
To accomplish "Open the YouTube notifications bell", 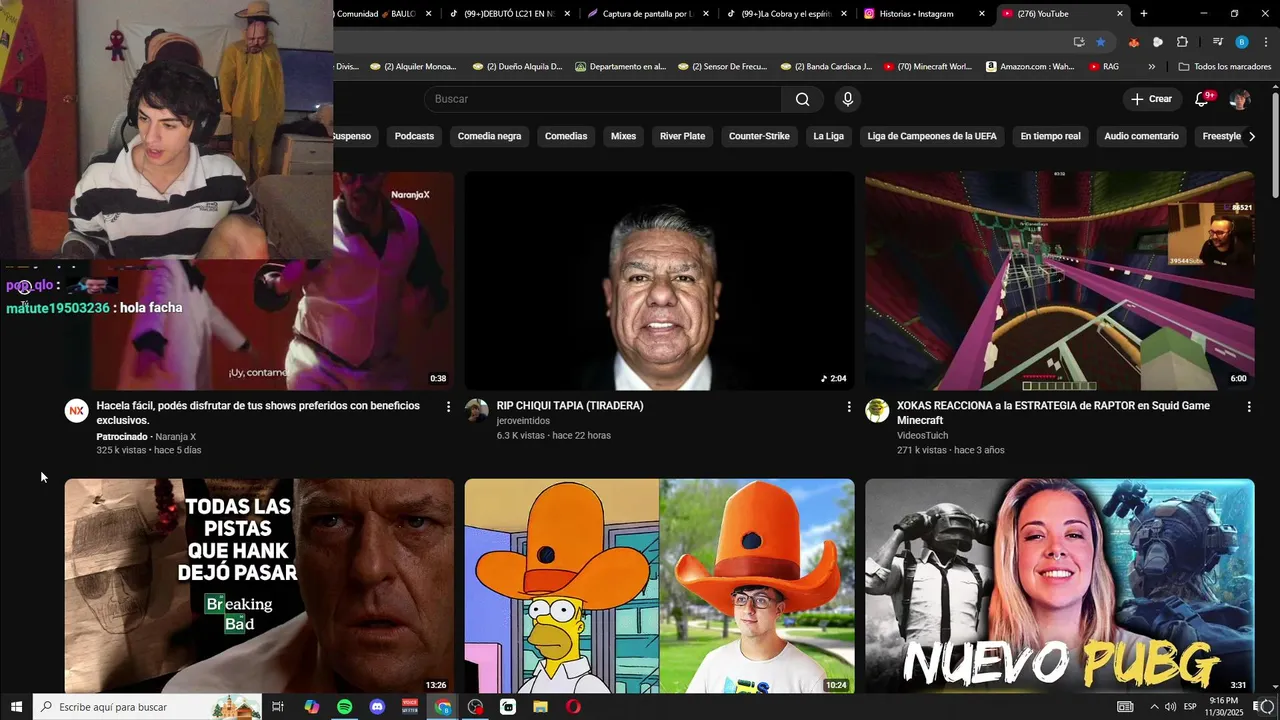I will [1203, 99].
